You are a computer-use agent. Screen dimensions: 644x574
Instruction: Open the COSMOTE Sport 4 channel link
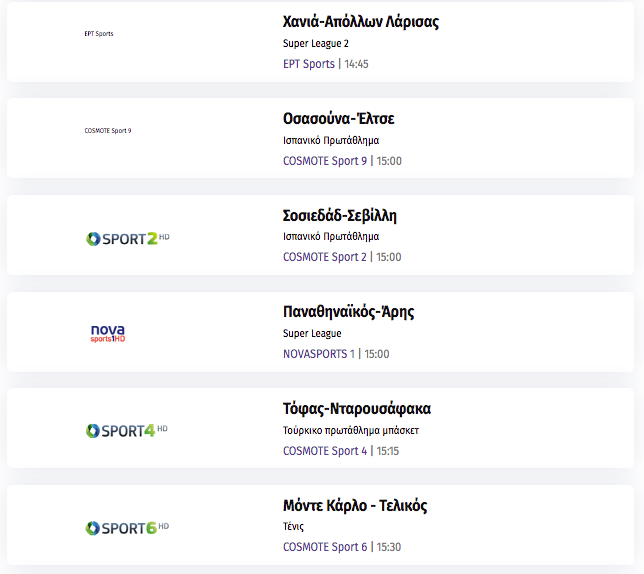pyautogui.click(x=325, y=451)
